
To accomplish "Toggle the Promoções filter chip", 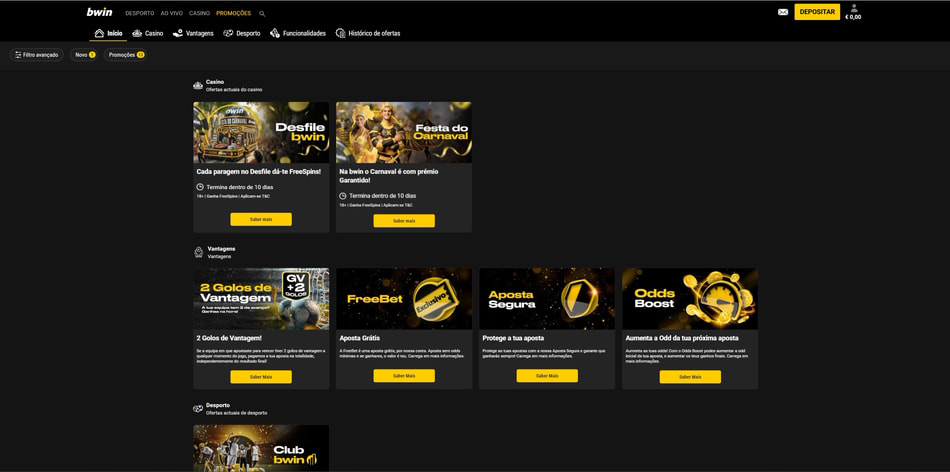I will coord(125,55).
